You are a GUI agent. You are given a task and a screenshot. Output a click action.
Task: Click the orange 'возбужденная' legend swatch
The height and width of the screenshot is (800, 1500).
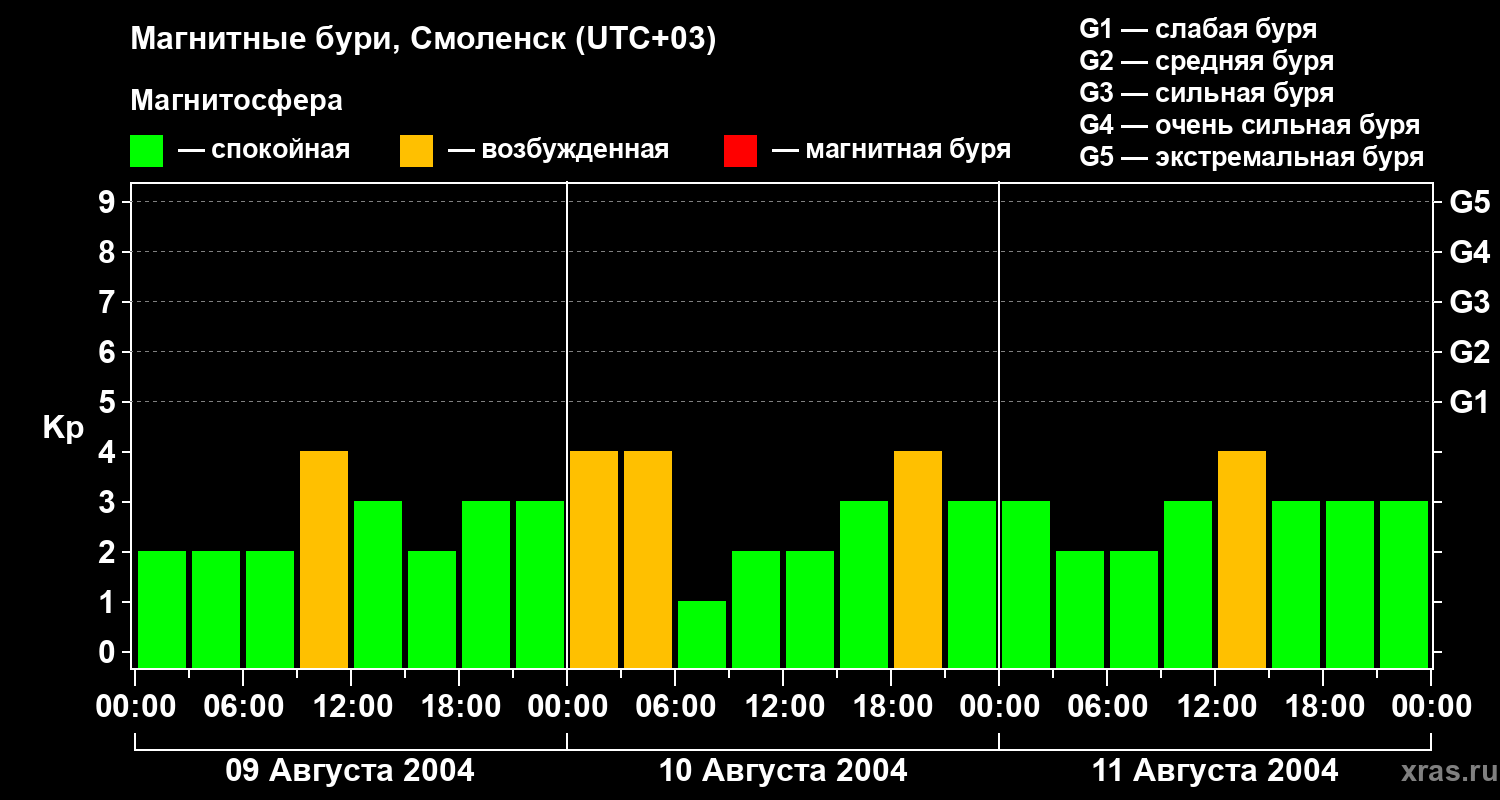point(416,151)
